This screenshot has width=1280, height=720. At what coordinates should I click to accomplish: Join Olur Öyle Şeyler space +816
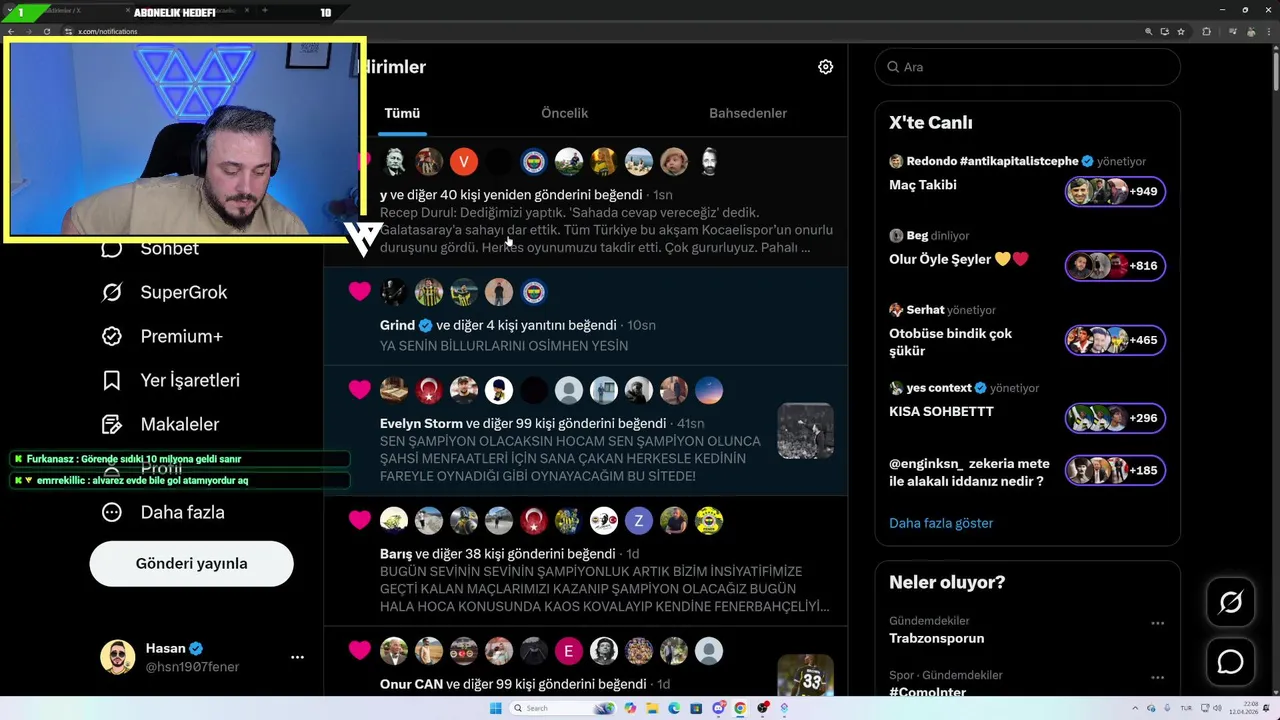coord(1115,266)
